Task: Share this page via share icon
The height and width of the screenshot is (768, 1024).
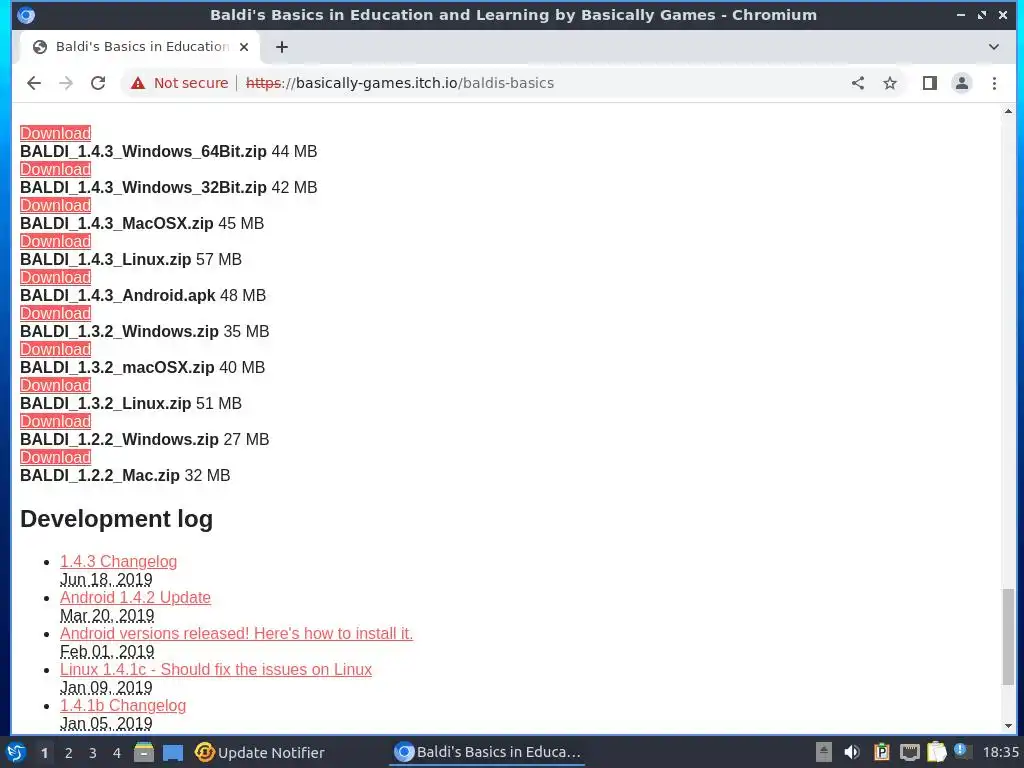Action: pyautogui.click(x=858, y=83)
